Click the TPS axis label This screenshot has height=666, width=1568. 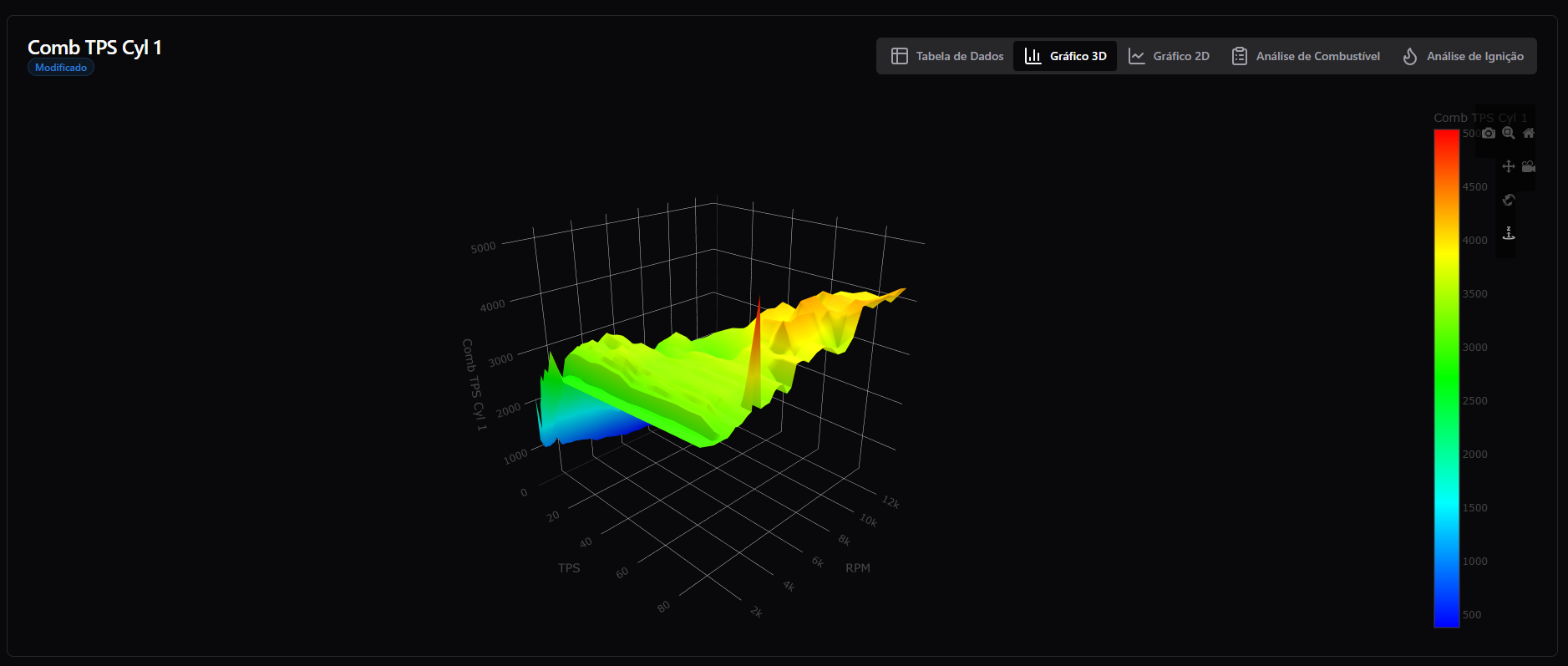(x=569, y=568)
